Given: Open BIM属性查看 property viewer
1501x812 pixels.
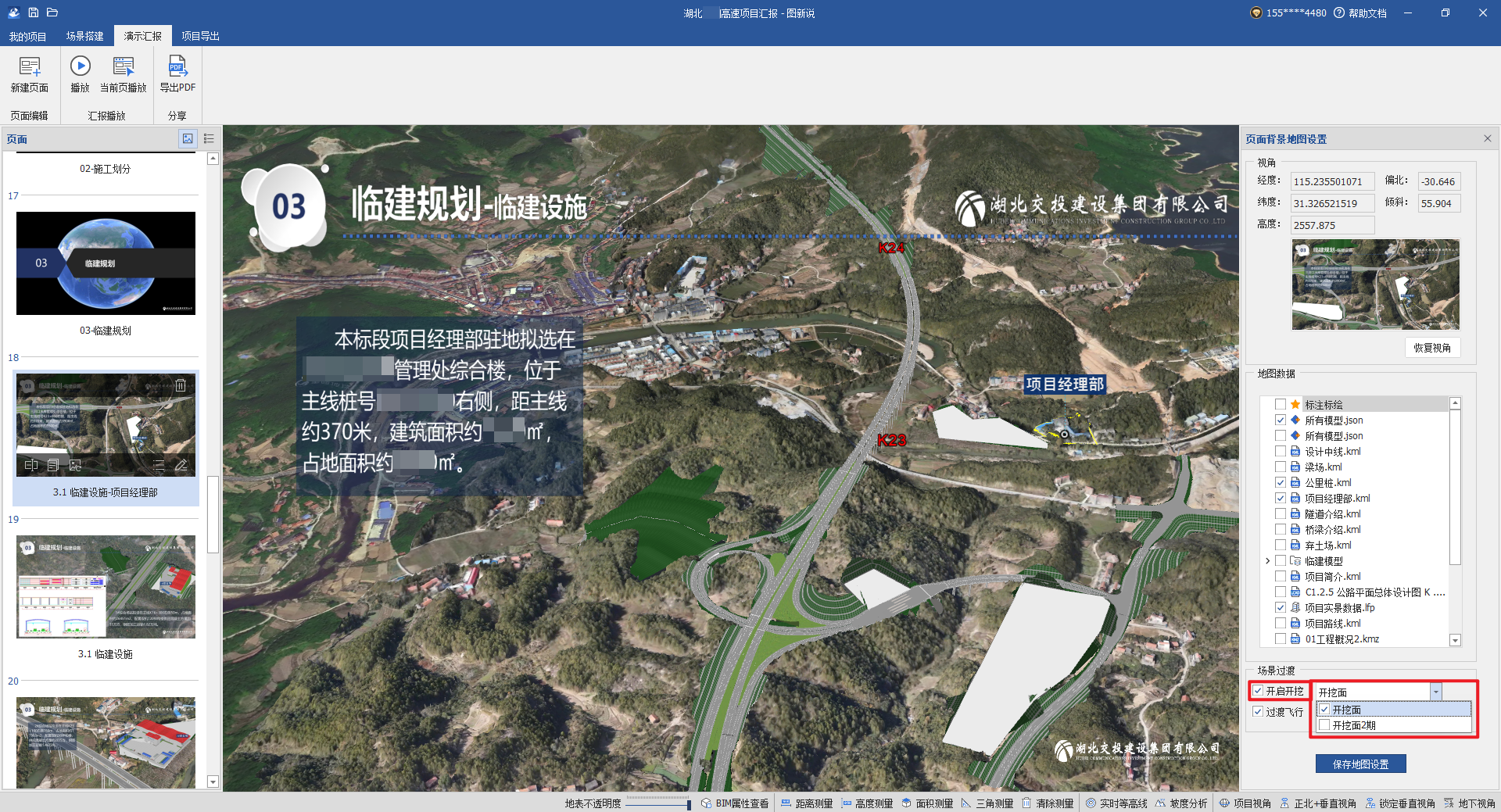Looking at the screenshot, I should coord(735,803).
